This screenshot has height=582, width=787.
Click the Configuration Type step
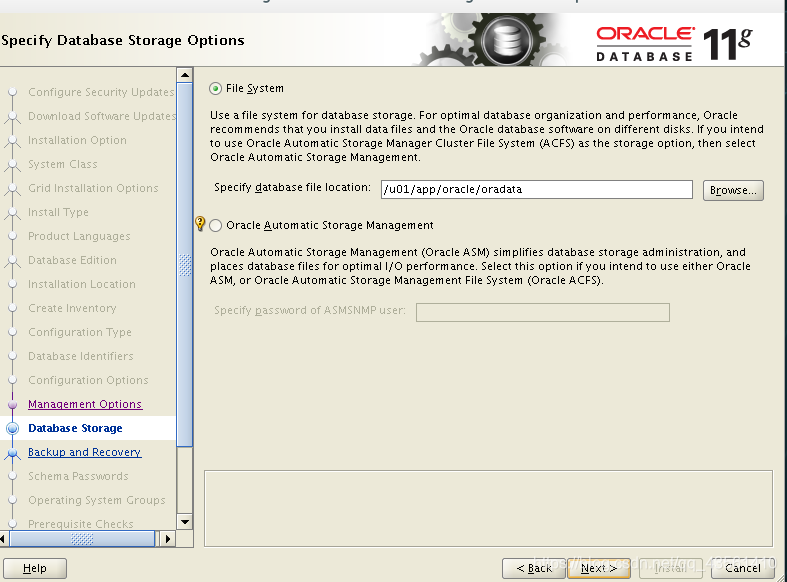click(80, 332)
